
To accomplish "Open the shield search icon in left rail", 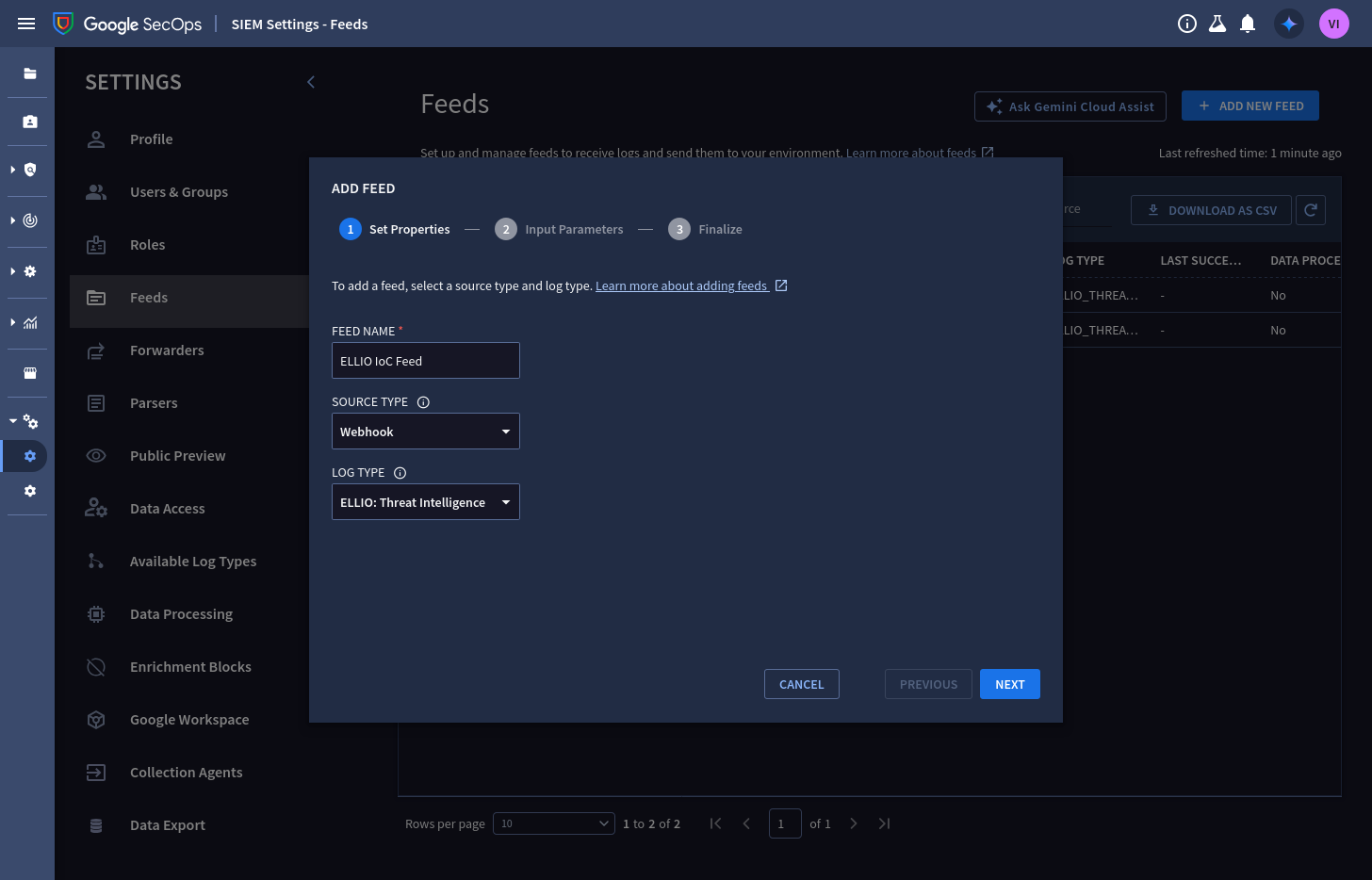I will click(x=30, y=170).
